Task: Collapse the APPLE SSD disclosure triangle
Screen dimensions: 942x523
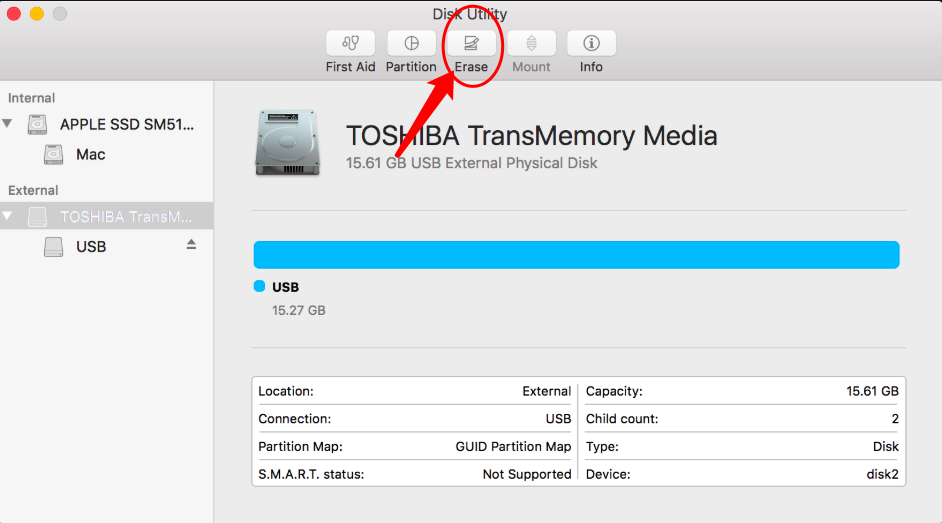Action: pos(7,123)
